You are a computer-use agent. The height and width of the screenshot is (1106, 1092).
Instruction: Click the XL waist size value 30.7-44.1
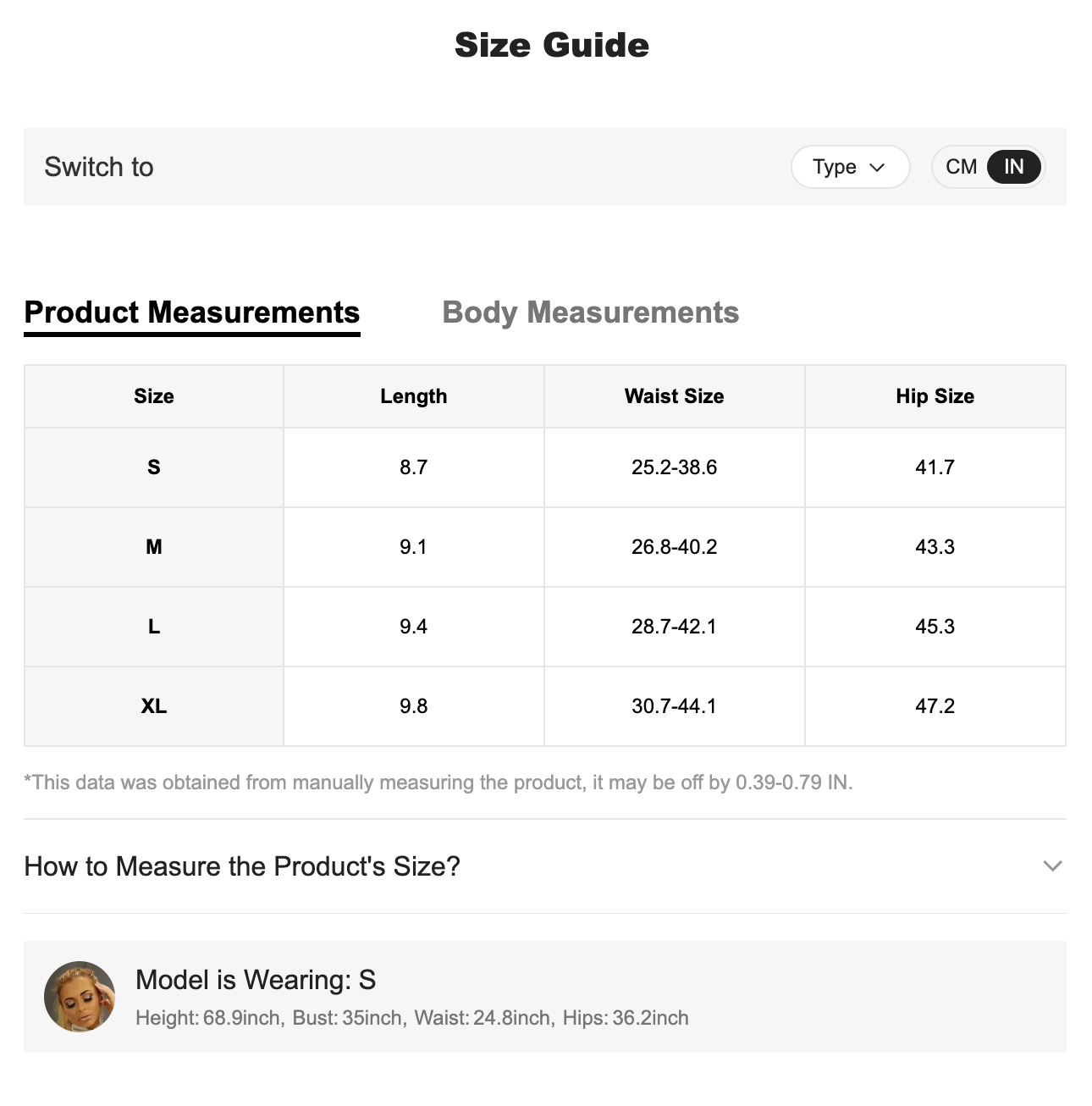tap(674, 706)
